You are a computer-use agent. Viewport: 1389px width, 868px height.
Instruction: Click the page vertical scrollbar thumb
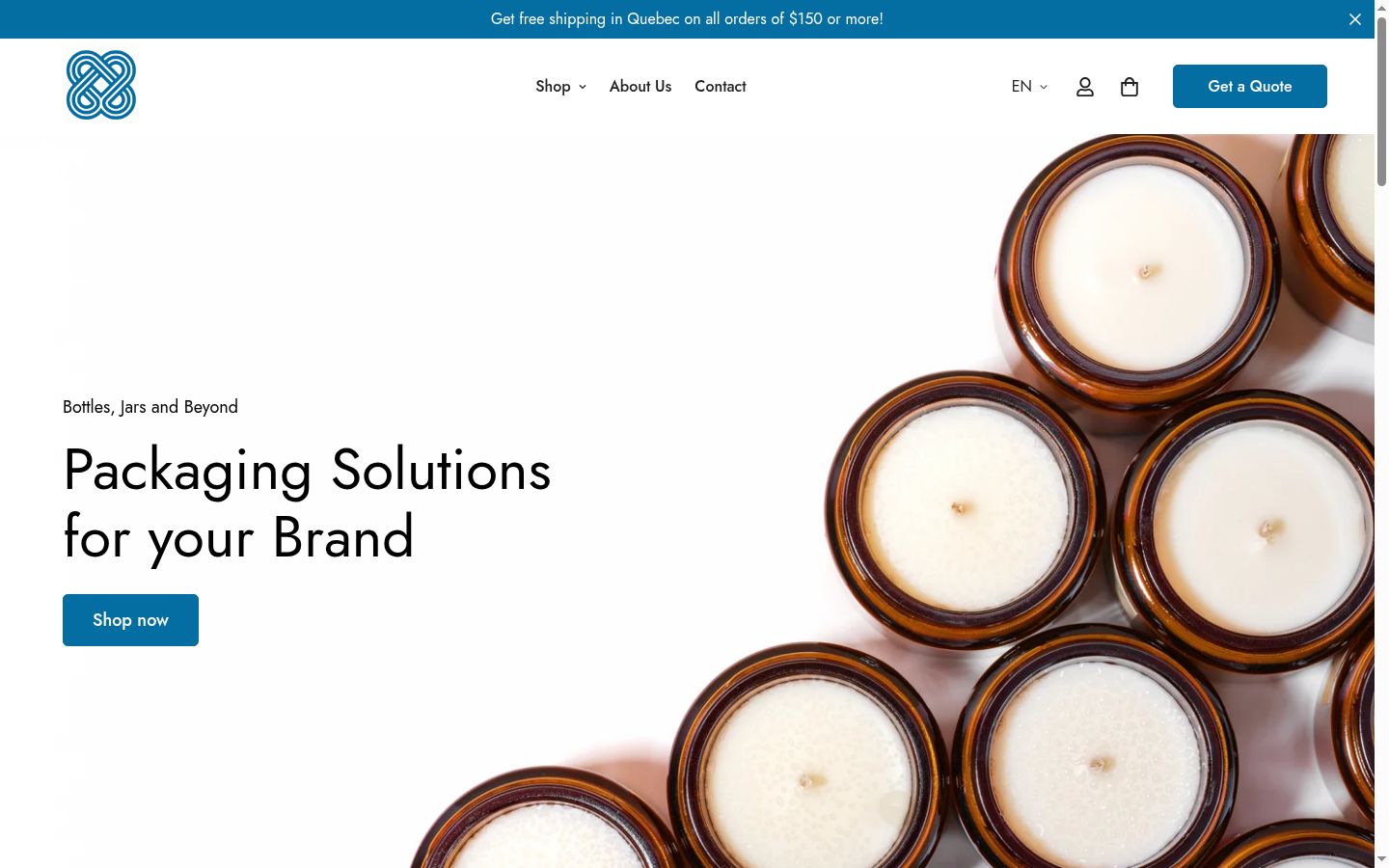1381,101
